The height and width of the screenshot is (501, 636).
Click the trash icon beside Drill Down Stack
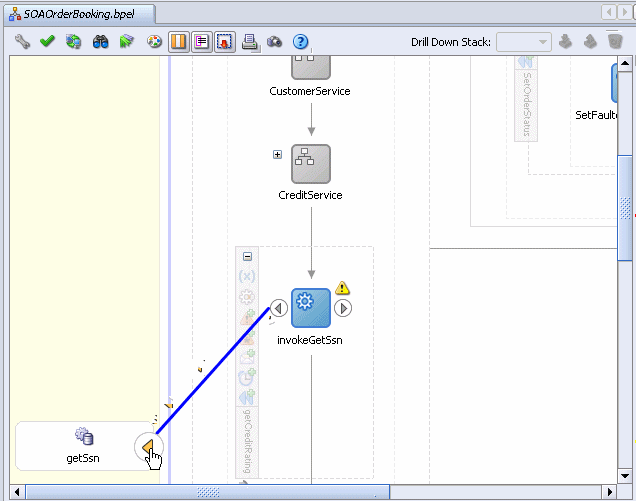click(x=615, y=41)
